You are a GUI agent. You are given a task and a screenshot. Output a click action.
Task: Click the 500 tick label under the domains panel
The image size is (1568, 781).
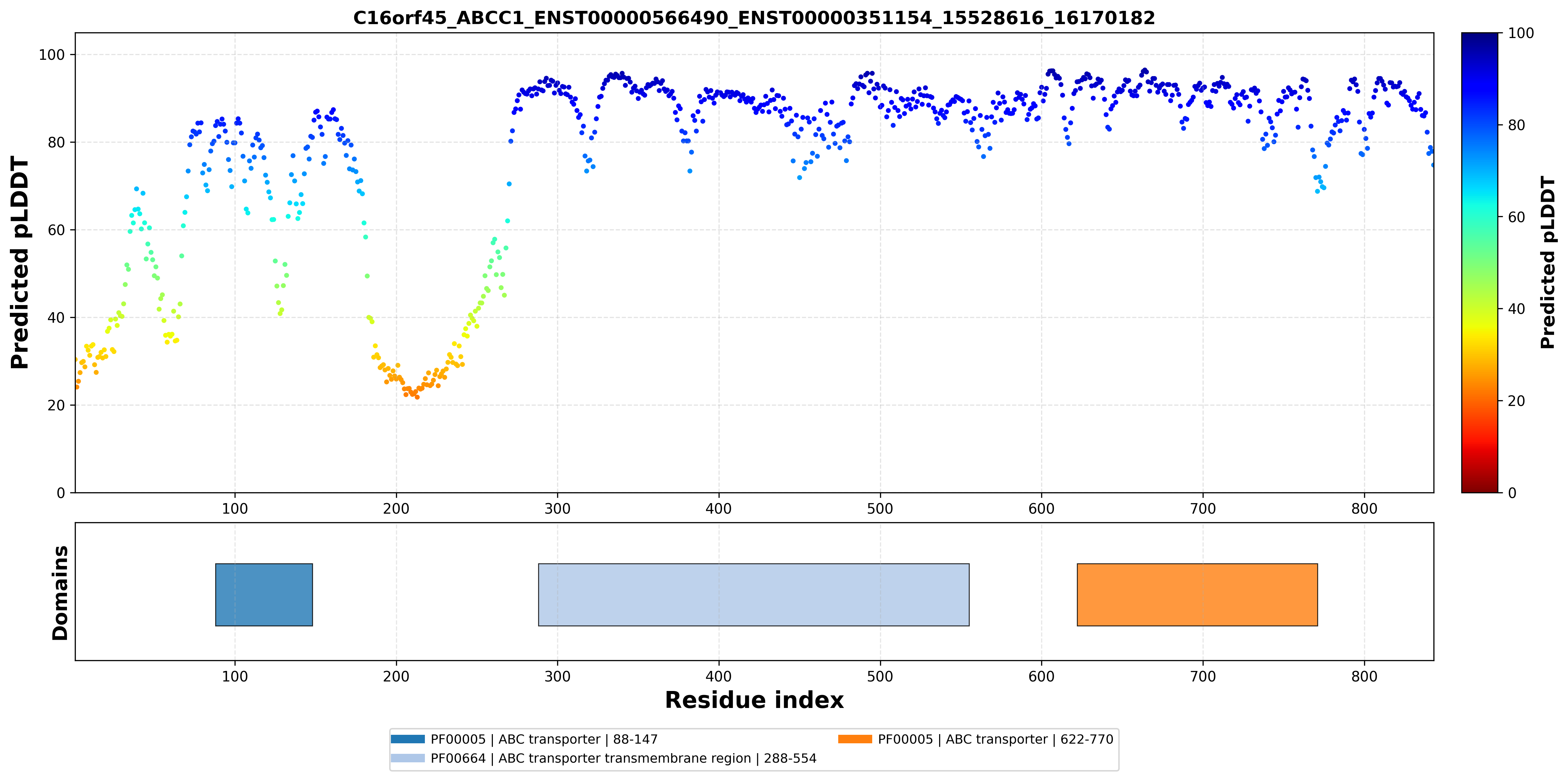point(880,676)
